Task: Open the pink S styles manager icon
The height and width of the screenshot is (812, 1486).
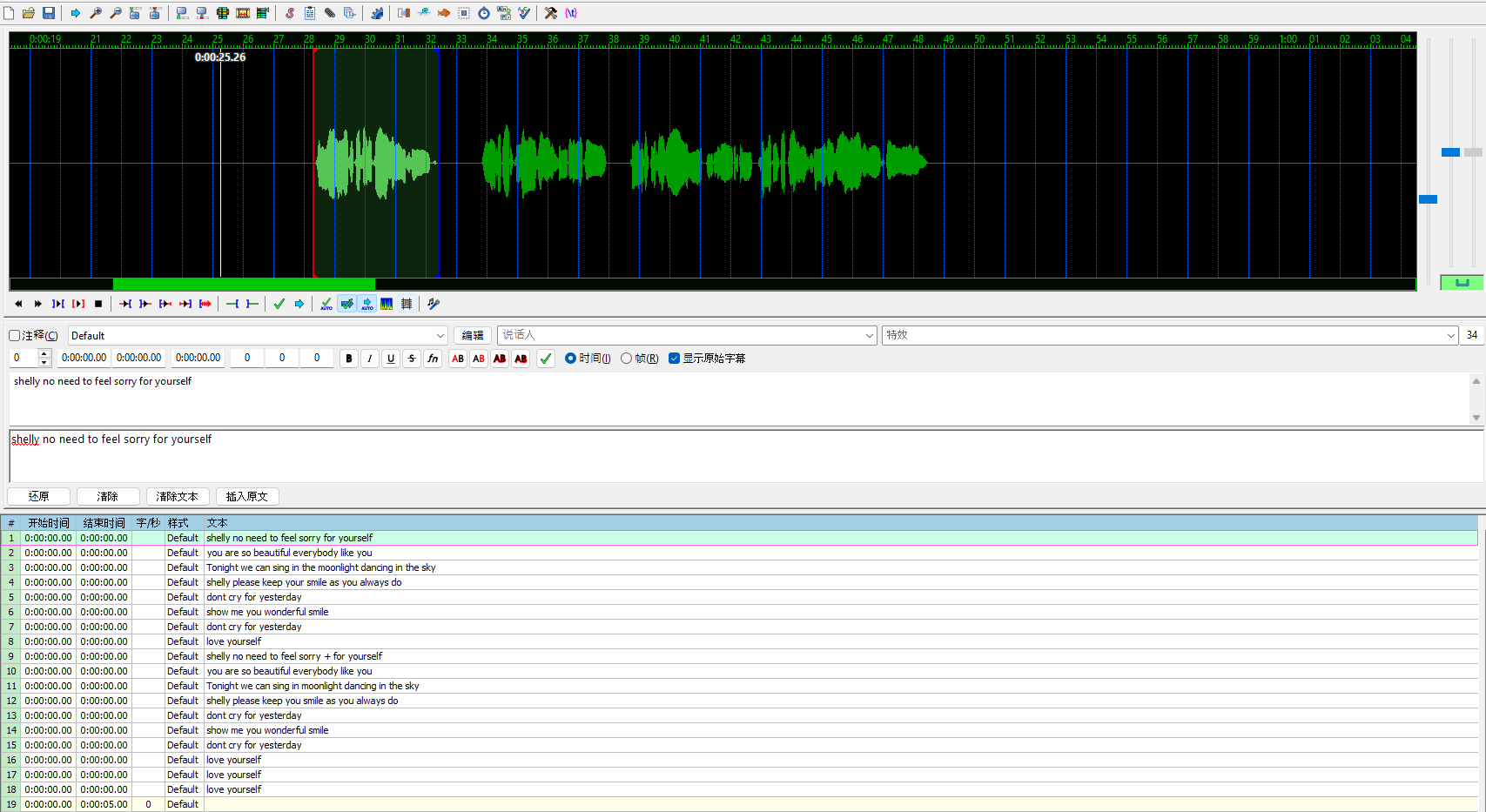Action: point(290,13)
